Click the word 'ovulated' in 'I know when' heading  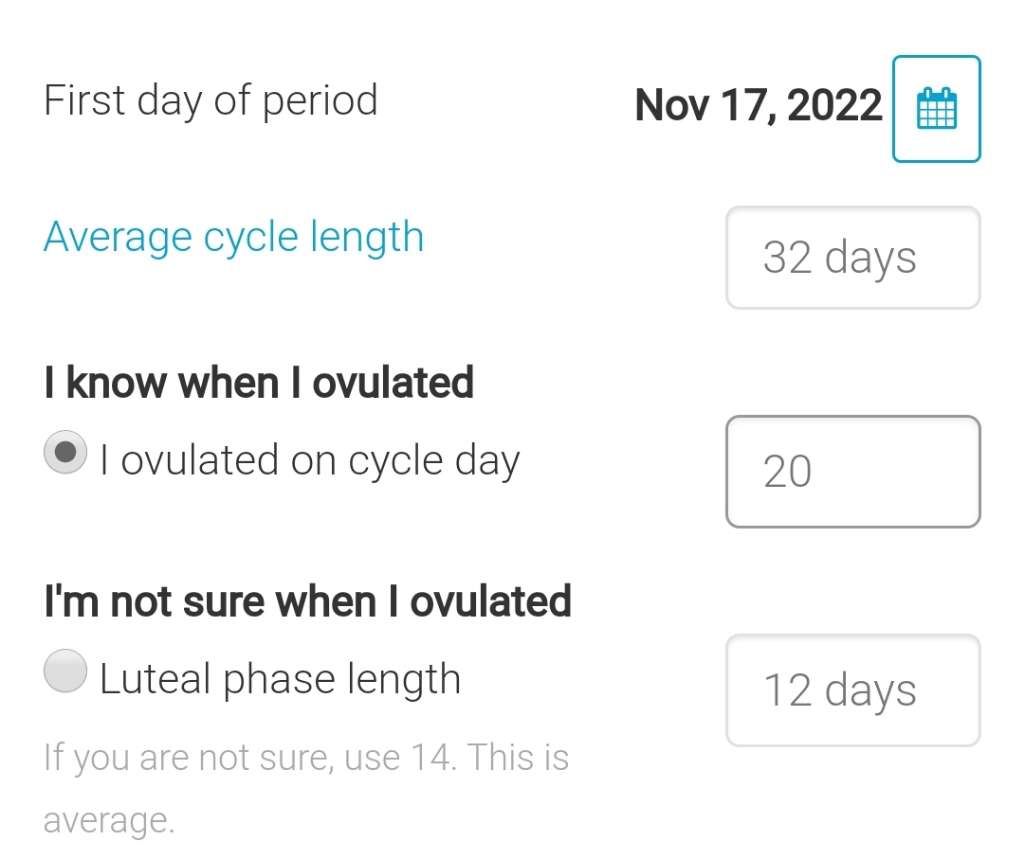[x=393, y=383]
